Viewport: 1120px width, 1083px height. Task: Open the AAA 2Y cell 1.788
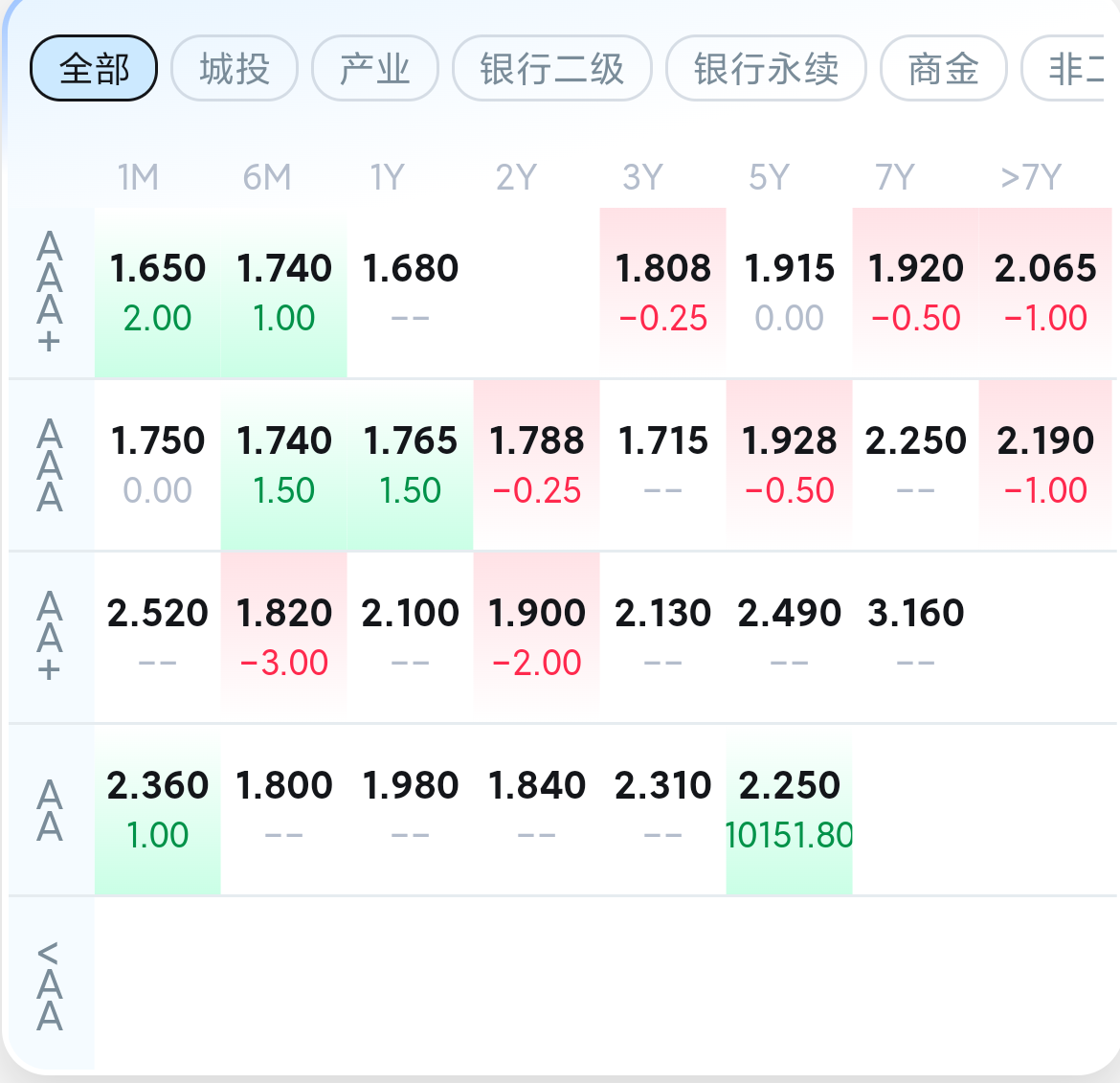tap(536, 464)
